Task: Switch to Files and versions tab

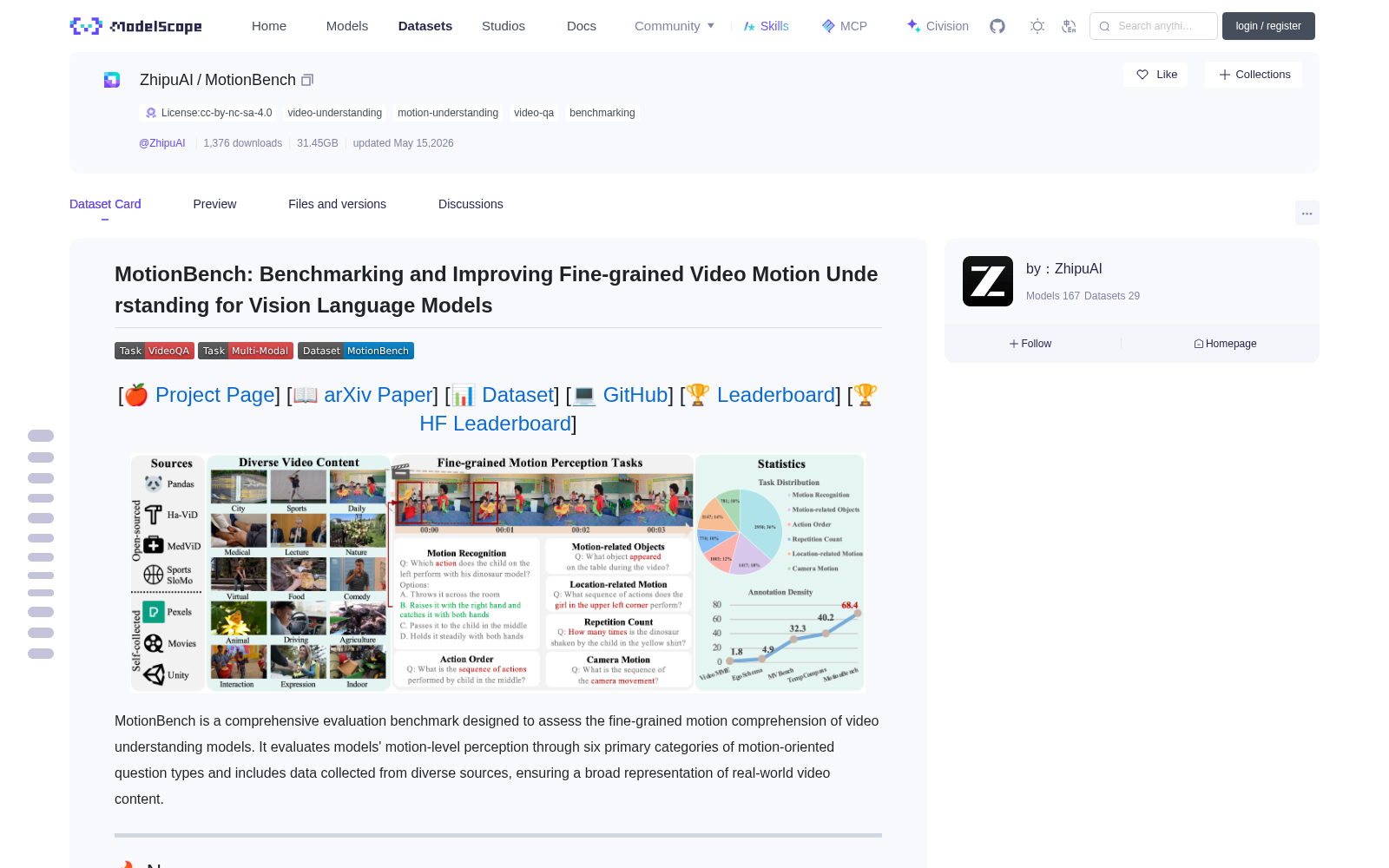Action: click(337, 204)
